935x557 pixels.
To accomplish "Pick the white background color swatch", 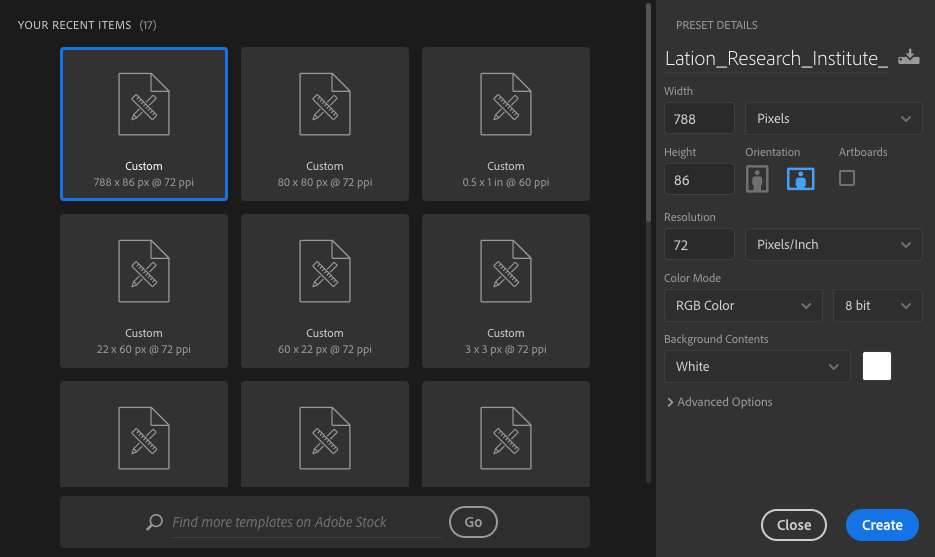I will tap(877, 366).
